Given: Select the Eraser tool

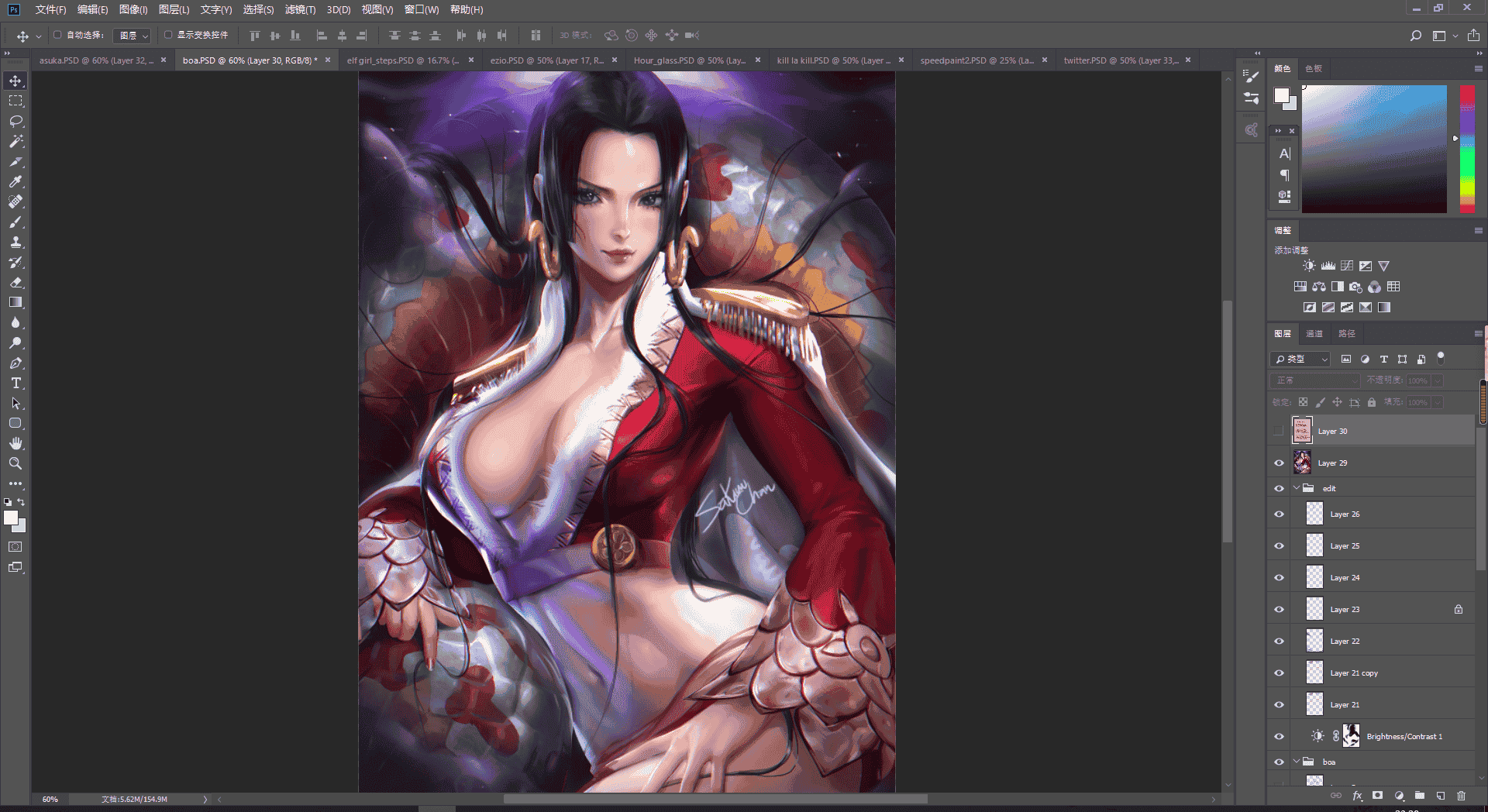Looking at the screenshot, I should click(x=15, y=282).
